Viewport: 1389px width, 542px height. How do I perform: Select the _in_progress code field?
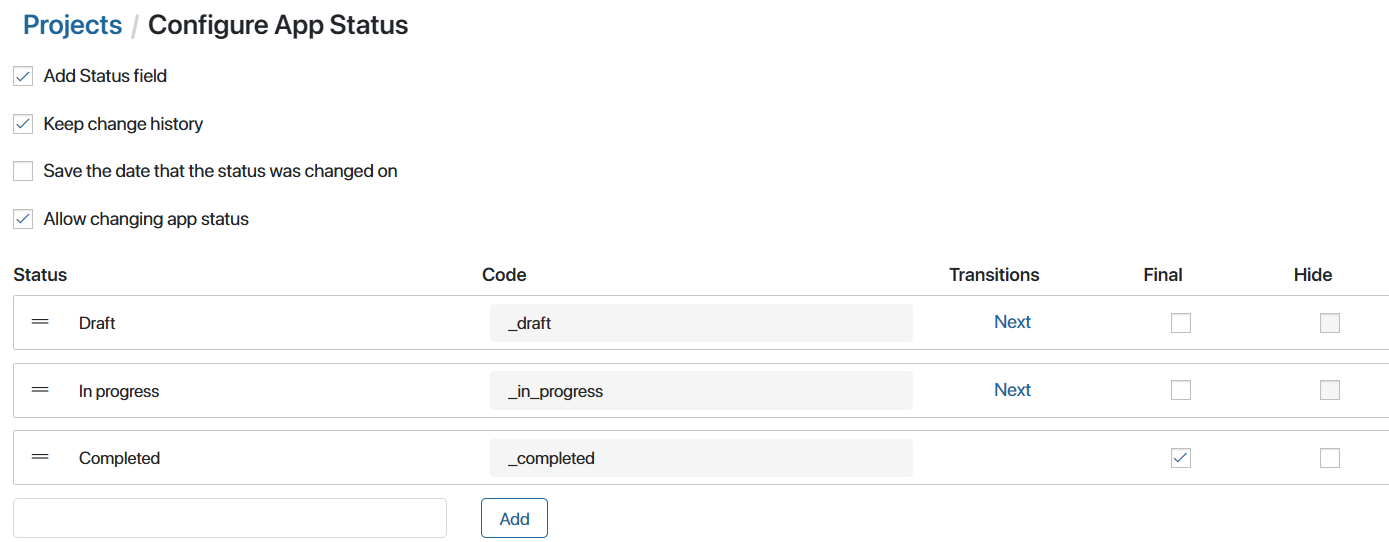coord(701,390)
